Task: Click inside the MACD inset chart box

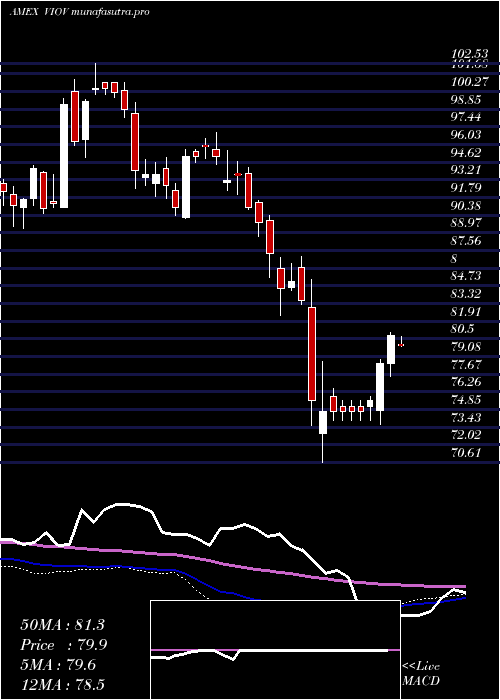Action: coord(275,650)
